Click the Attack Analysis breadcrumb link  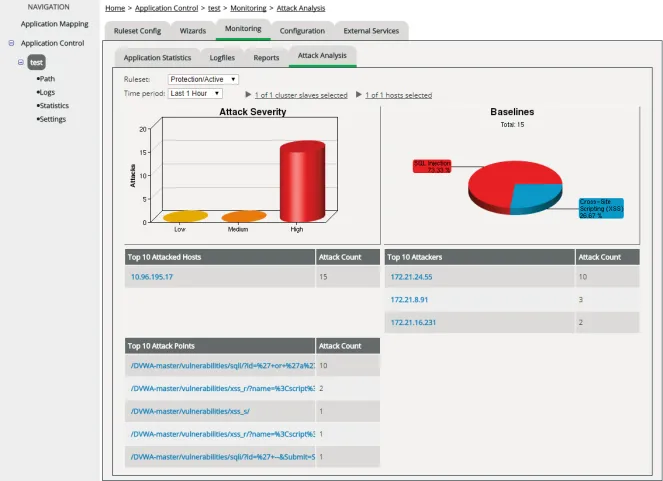click(x=301, y=8)
